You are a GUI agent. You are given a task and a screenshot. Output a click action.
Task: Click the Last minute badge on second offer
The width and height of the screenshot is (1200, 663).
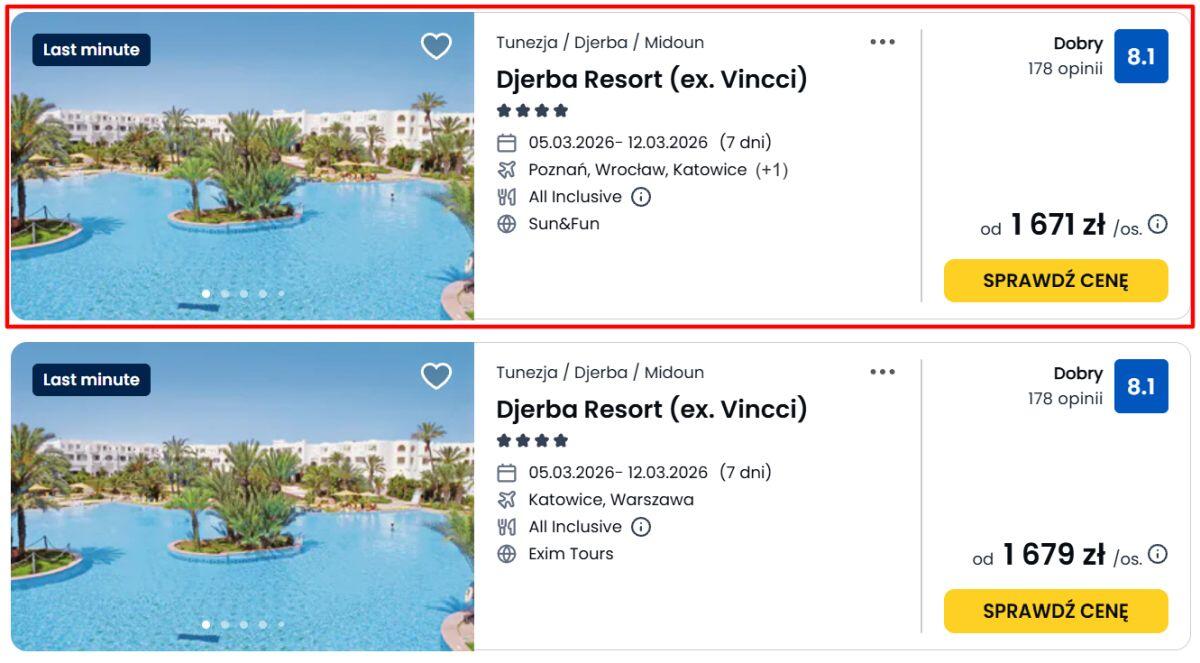click(x=91, y=380)
